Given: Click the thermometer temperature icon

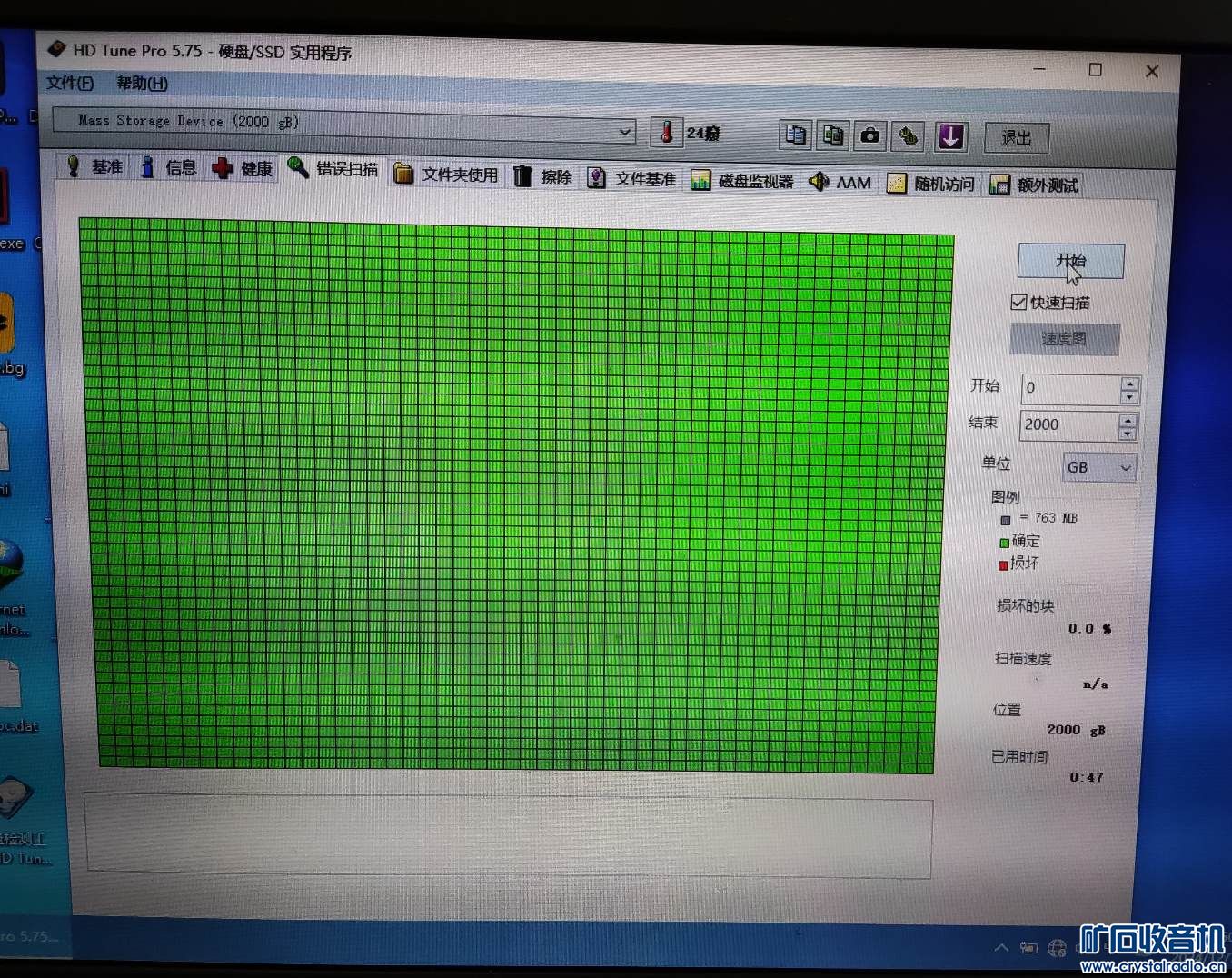Looking at the screenshot, I should pyautogui.click(x=666, y=133).
